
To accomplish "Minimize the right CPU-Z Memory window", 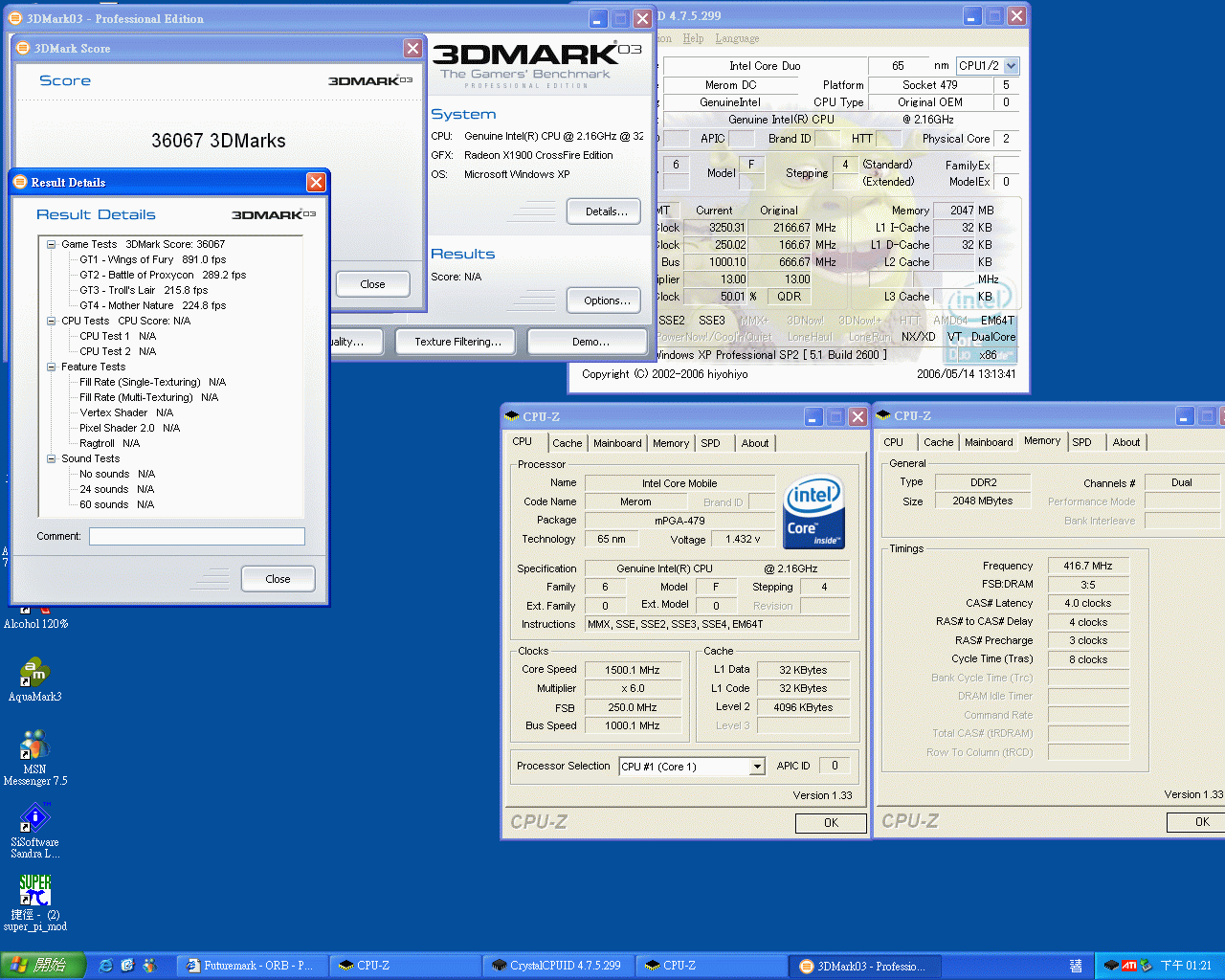I will tap(1185, 415).
